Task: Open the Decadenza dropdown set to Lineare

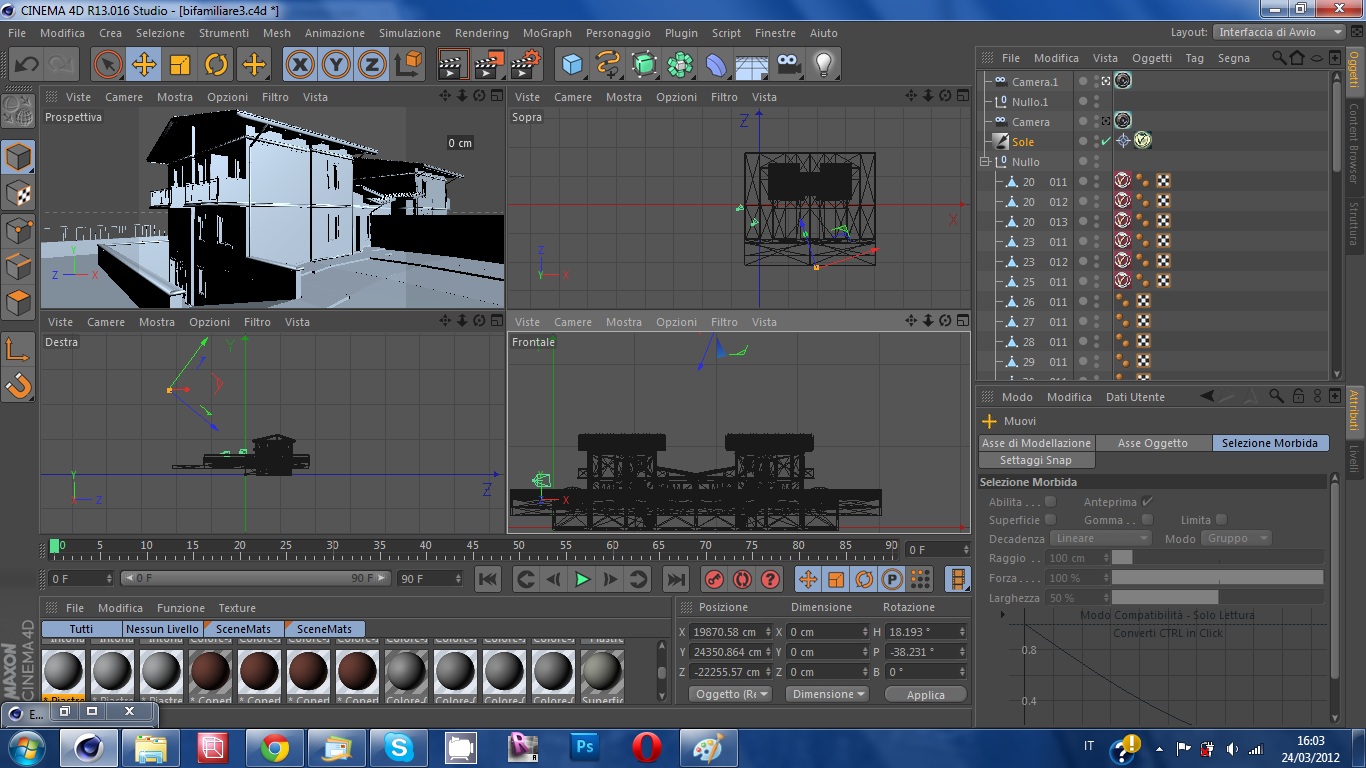Action: tap(1101, 538)
